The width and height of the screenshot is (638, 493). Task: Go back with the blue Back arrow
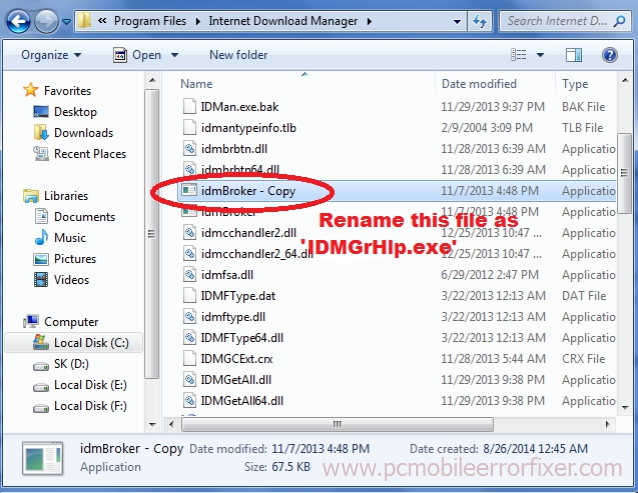coord(18,21)
